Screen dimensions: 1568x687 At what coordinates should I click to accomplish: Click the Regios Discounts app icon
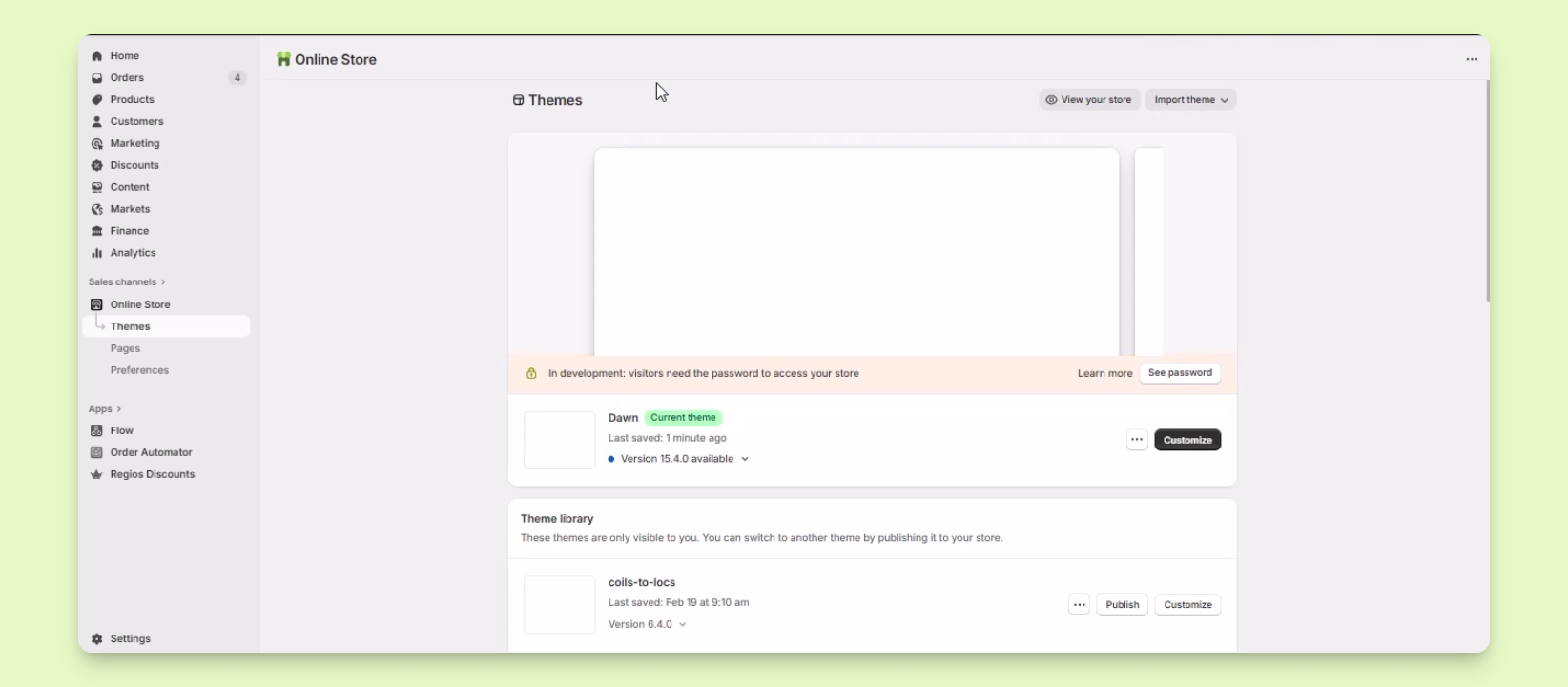click(x=96, y=475)
